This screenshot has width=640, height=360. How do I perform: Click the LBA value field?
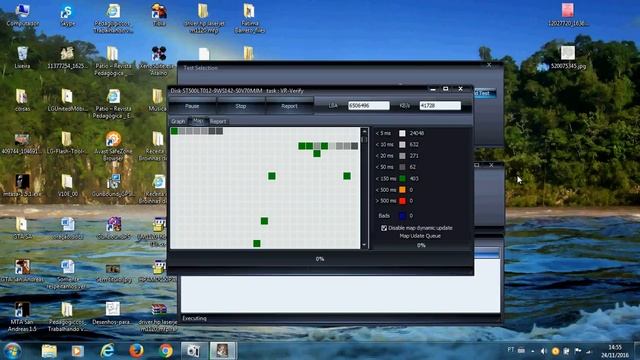tap(368, 106)
